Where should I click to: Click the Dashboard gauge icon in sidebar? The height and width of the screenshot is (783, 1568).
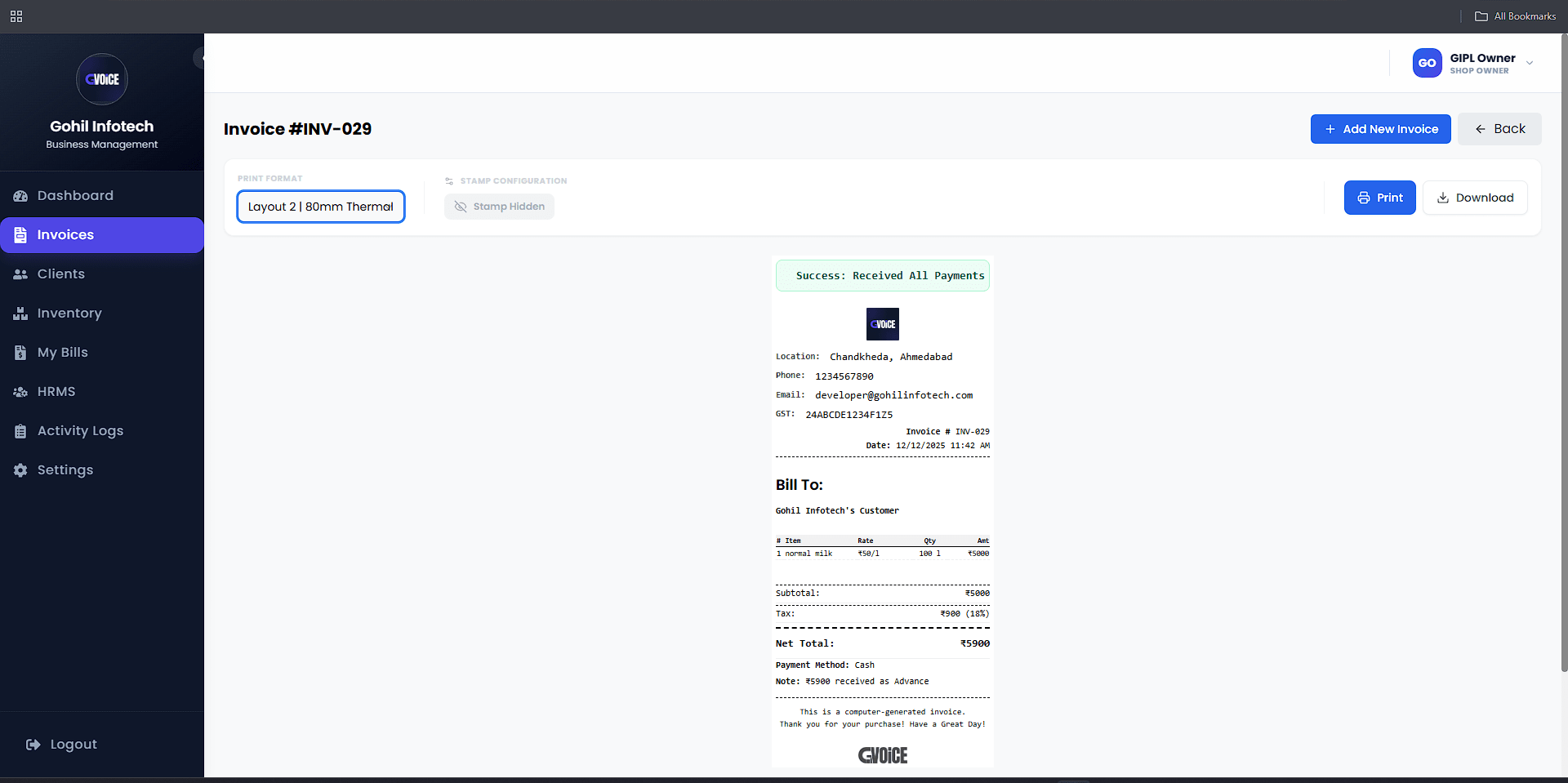click(20, 196)
